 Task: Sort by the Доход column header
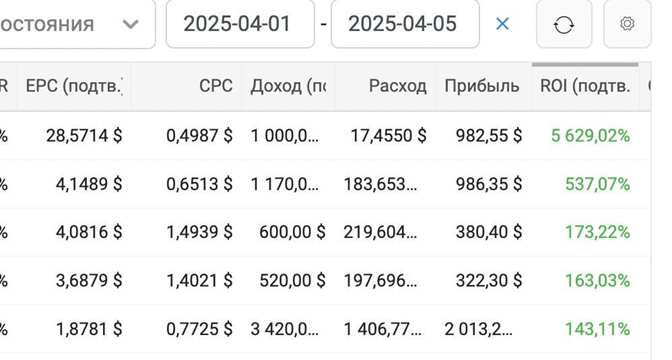point(288,86)
